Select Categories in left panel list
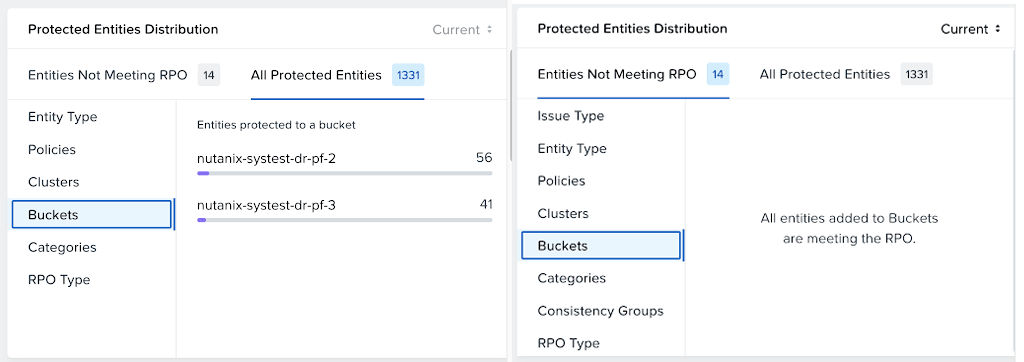This screenshot has height=362, width=1024. (x=62, y=247)
